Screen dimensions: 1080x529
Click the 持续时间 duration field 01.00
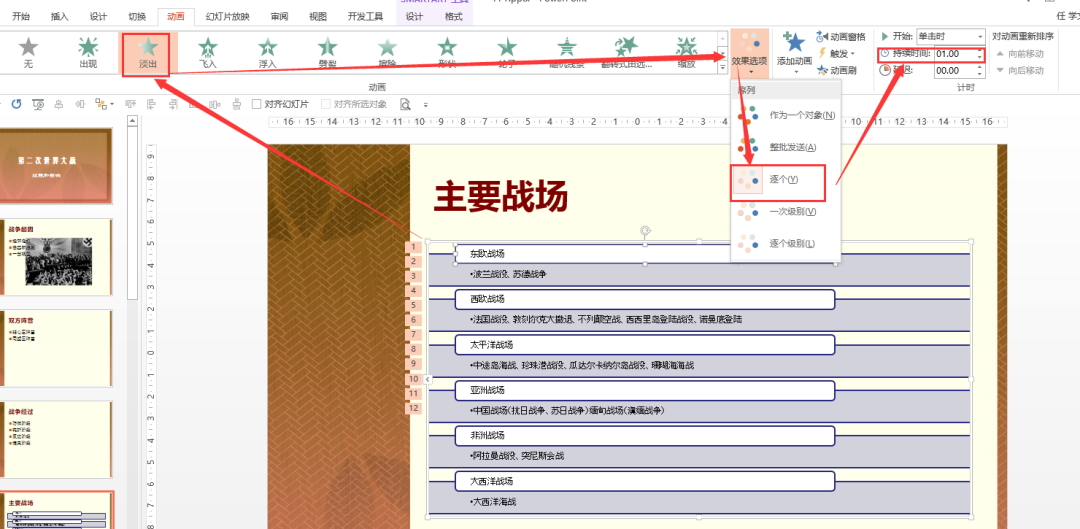point(953,54)
